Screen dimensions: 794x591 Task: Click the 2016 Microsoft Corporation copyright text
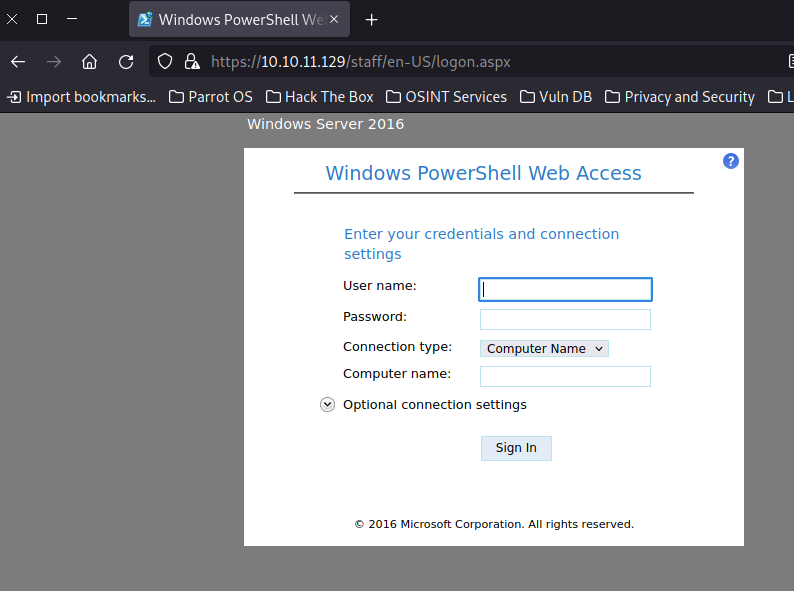point(494,524)
